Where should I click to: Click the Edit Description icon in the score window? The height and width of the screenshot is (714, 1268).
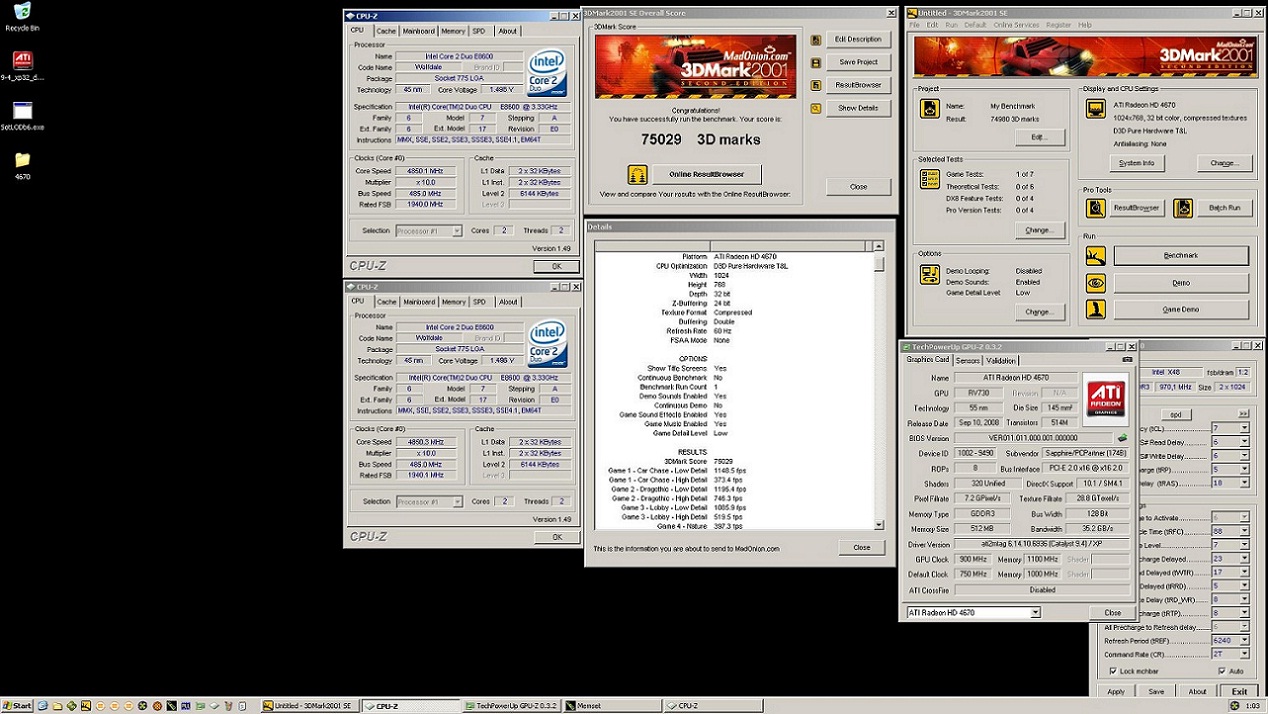[816, 40]
